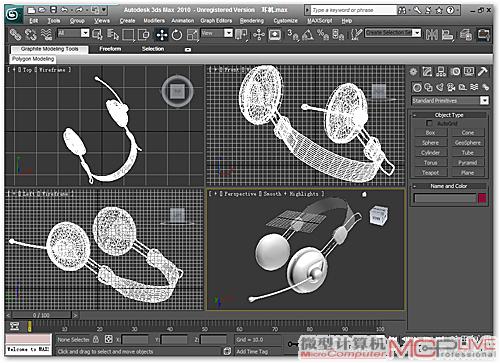Toggle the Selection Lock icon

pos(96,340)
